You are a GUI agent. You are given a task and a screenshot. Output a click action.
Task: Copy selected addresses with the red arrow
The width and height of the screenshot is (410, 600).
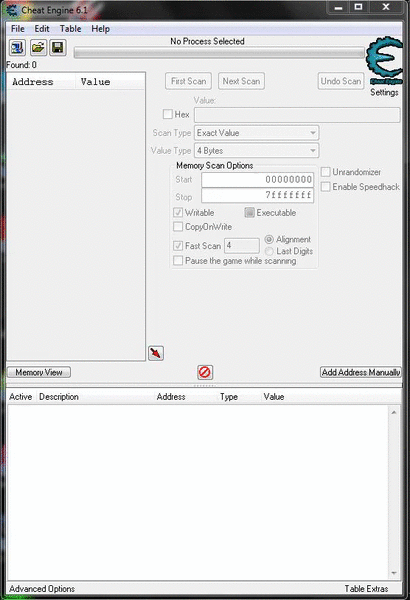(156, 353)
